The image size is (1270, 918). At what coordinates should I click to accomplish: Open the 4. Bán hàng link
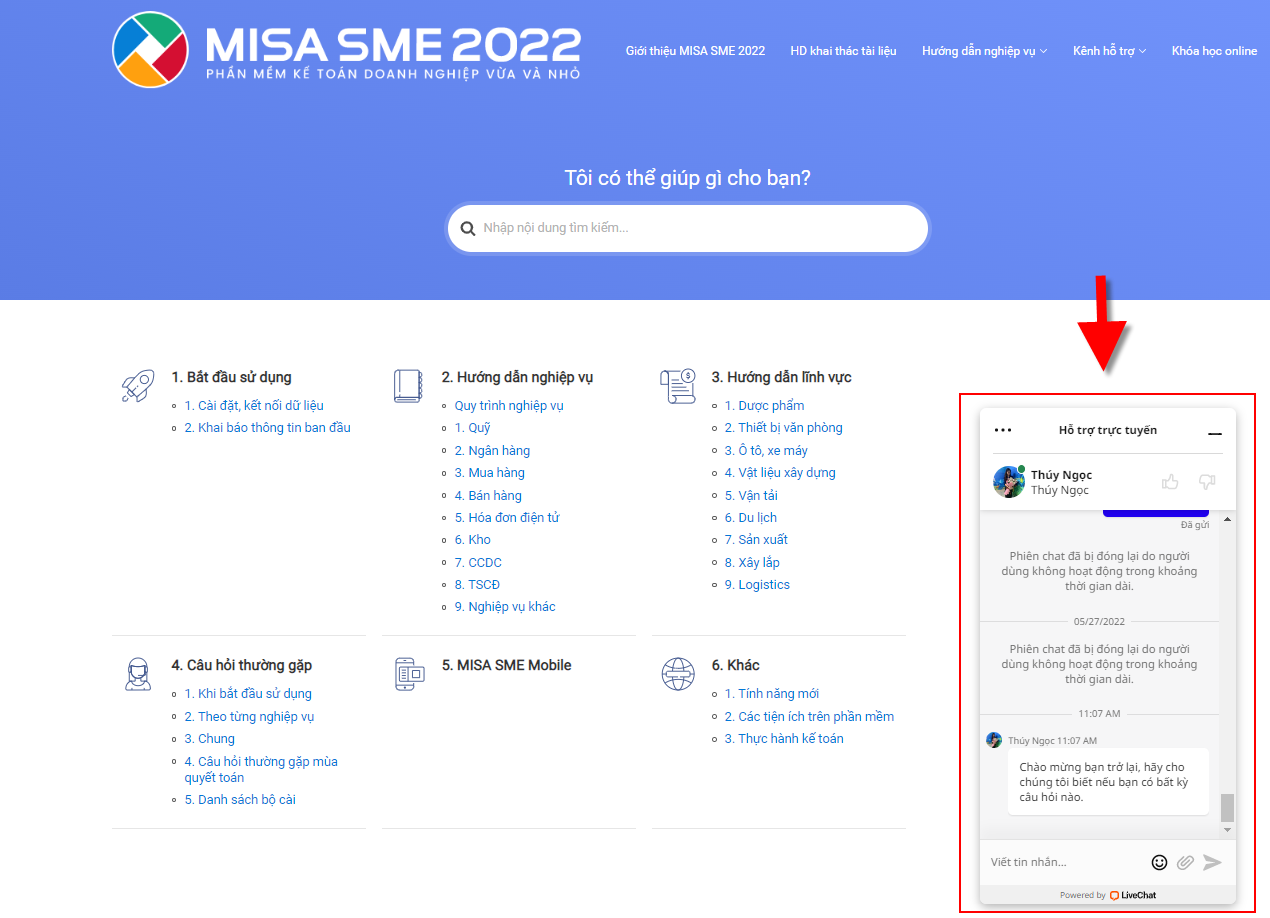click(488, 496)
